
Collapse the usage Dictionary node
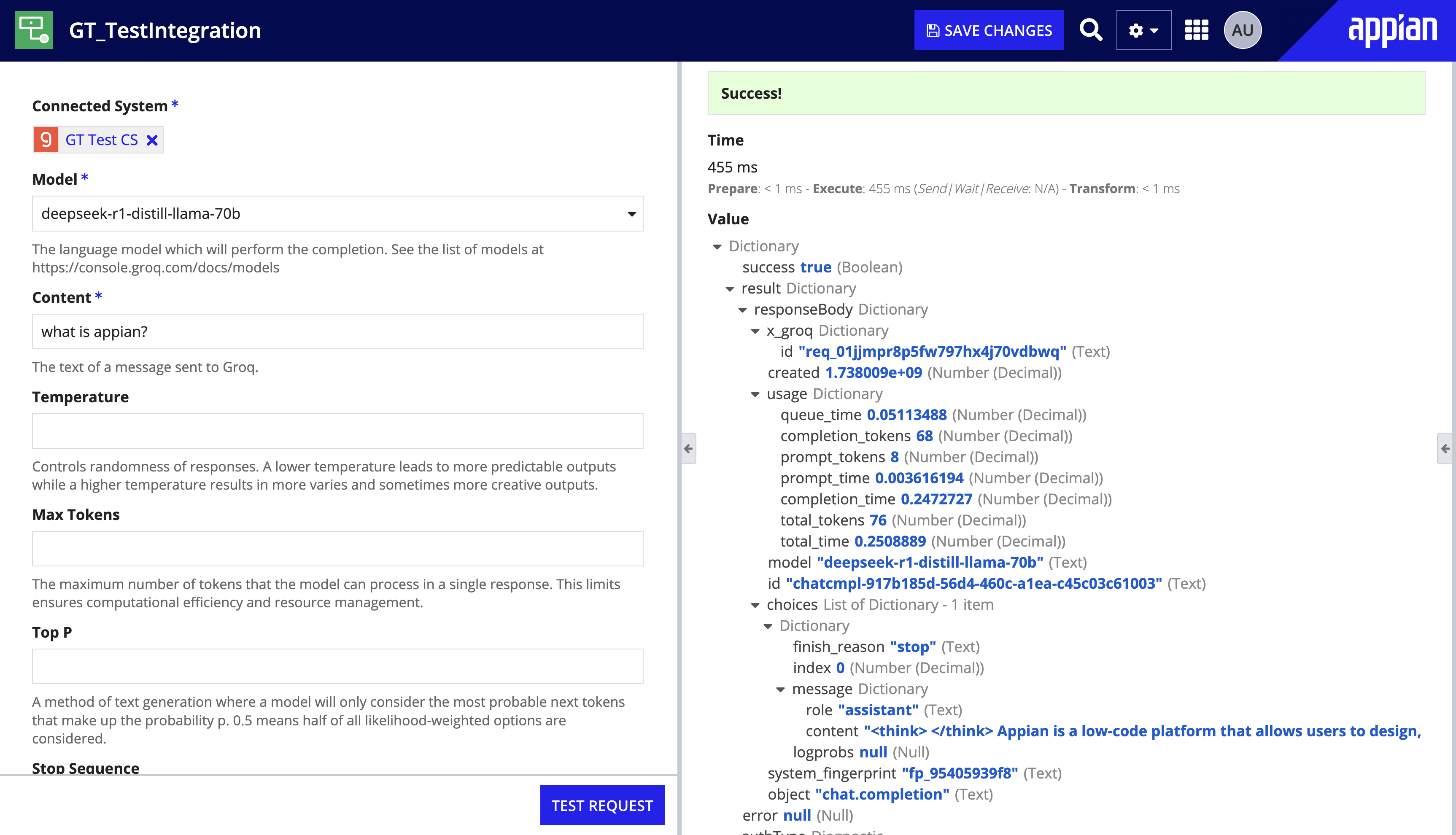point(755,394)
